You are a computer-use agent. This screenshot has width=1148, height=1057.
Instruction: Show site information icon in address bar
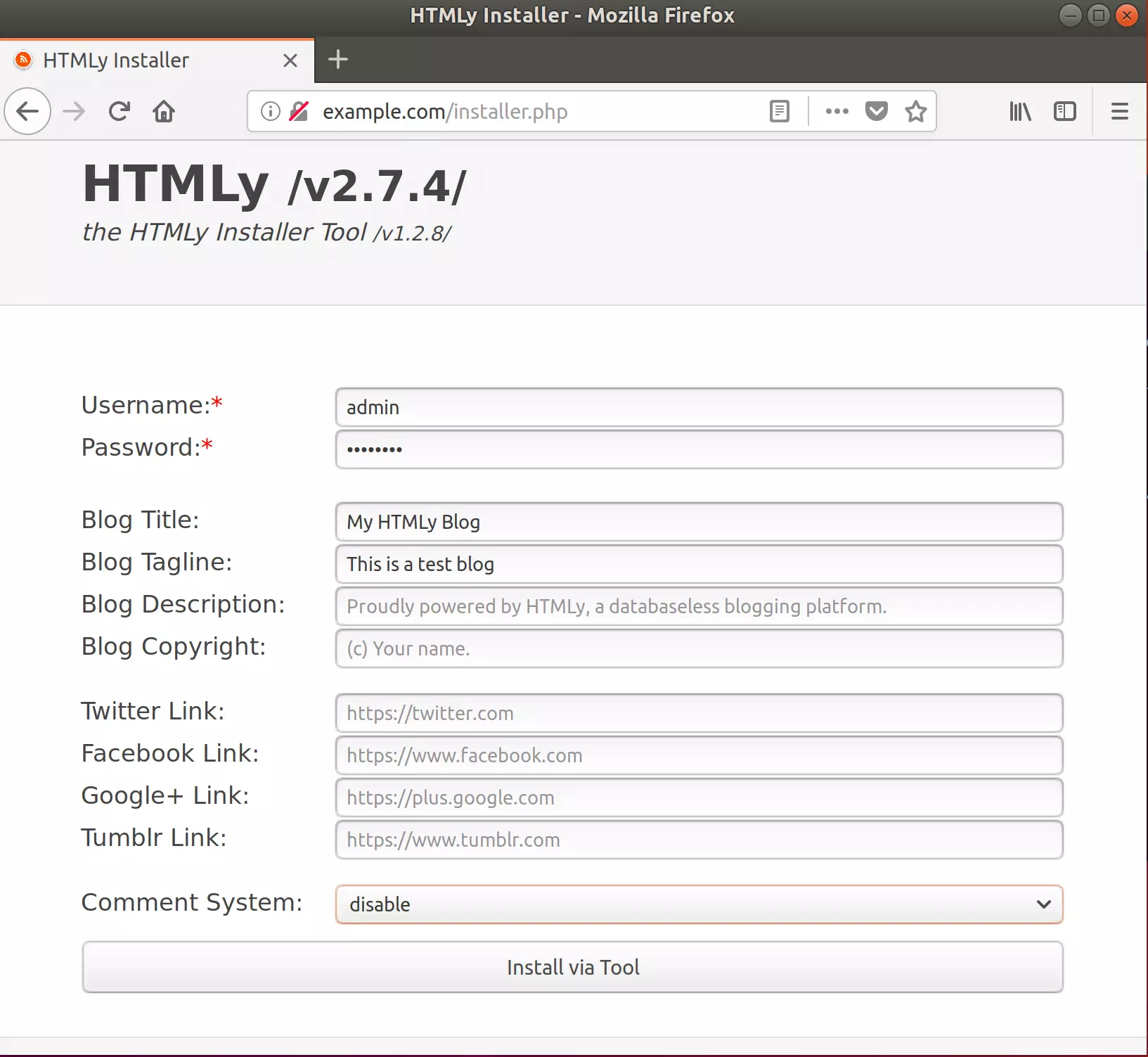[271, 111]
